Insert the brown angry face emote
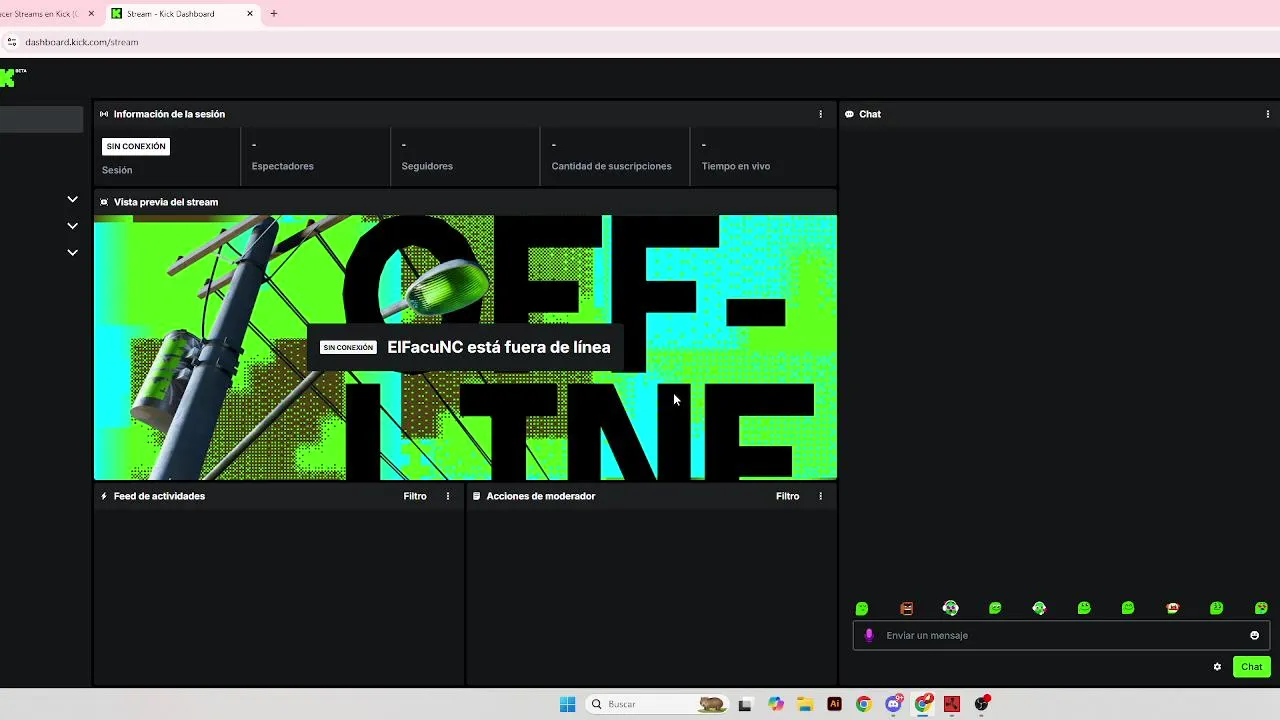This screenshot has width=1280, height=720. (x=907, y=608)
